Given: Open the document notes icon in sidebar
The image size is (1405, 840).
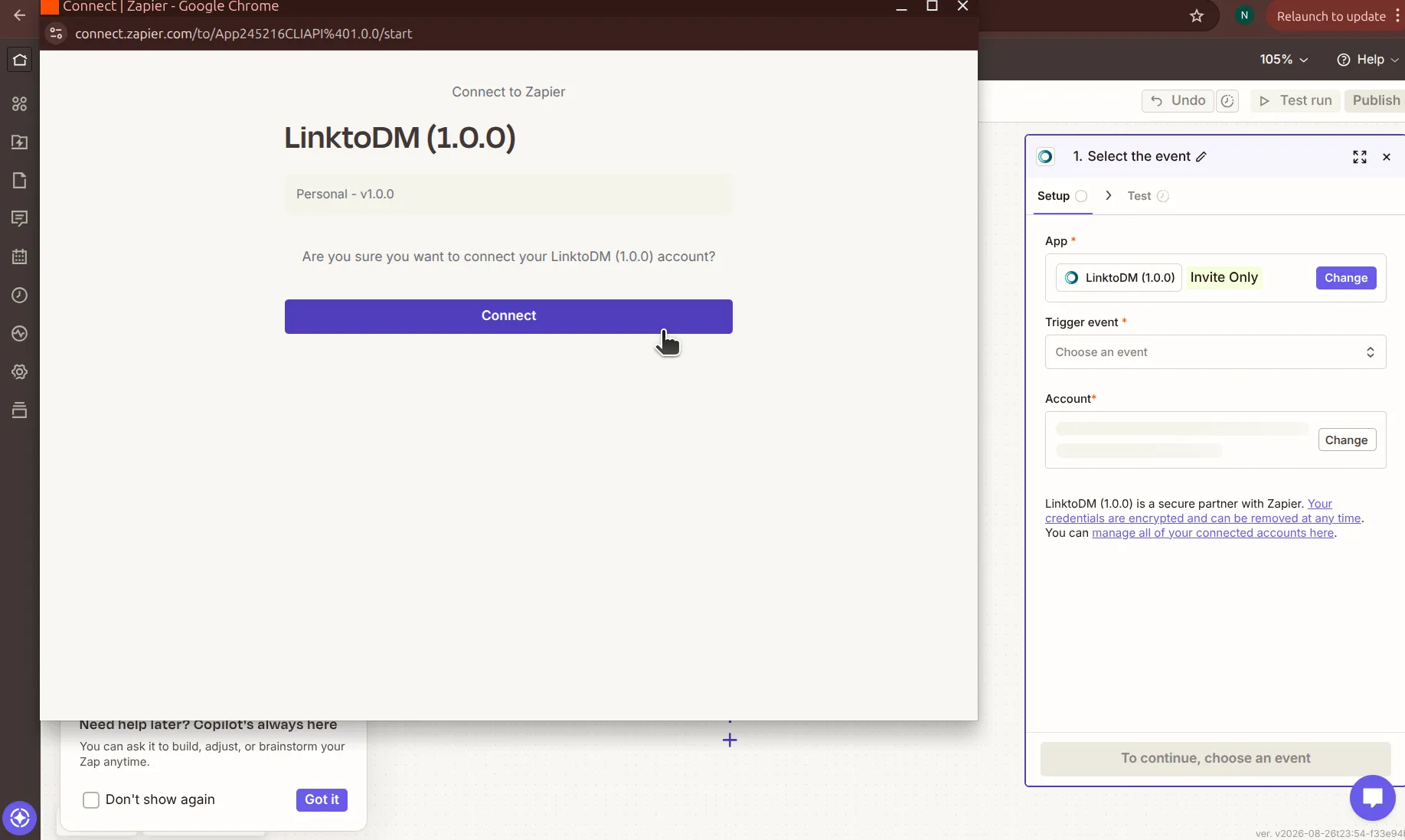Looking at the screenshot, I should pyautogui.click(x=20, y=180).
